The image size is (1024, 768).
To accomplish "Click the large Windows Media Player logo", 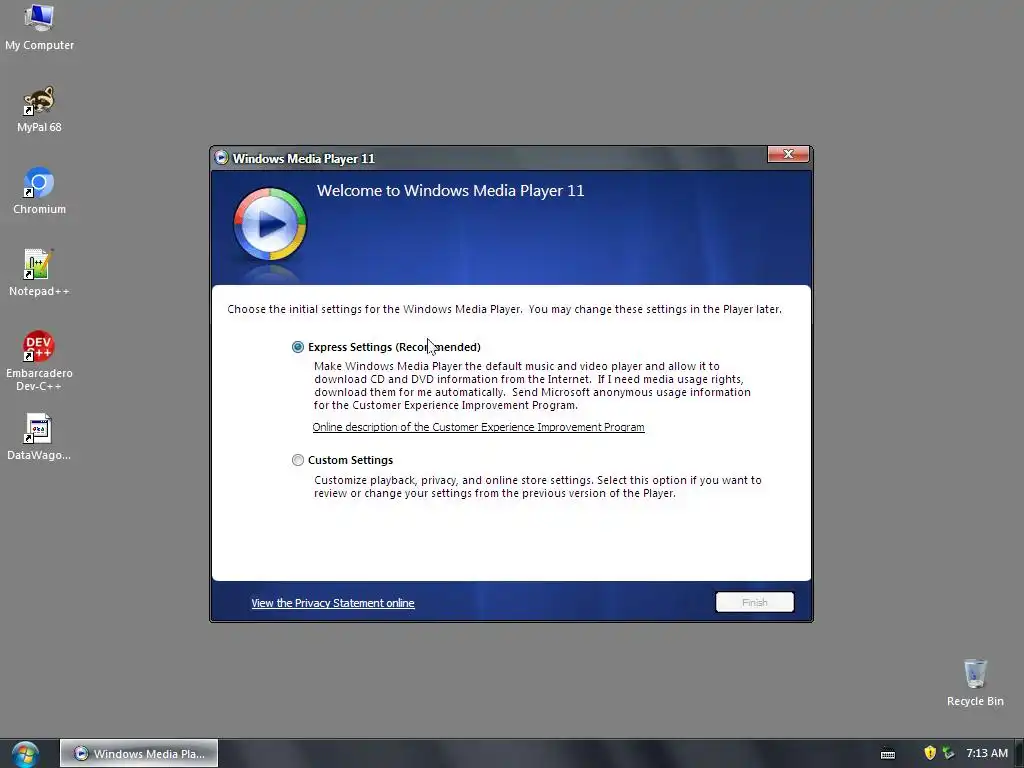I will (270, 225).
